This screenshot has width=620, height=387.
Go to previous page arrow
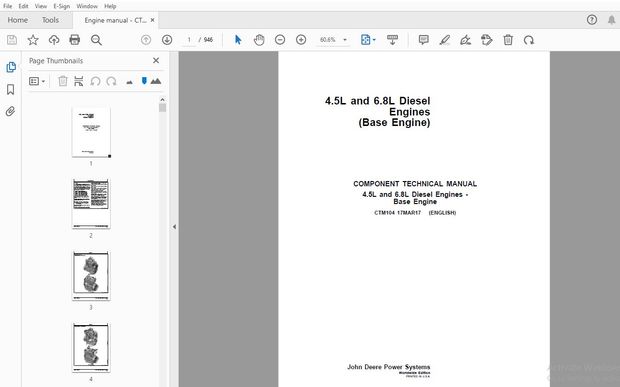[x=146, y=40]
